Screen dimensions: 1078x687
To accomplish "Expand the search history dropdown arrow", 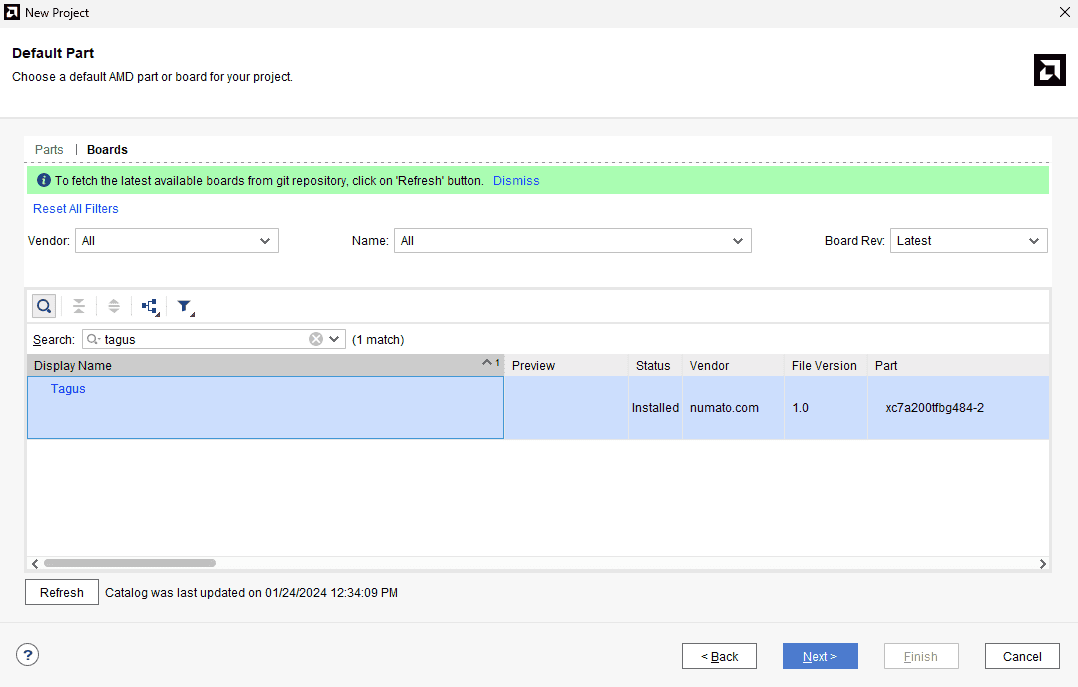I will [334, 339].
